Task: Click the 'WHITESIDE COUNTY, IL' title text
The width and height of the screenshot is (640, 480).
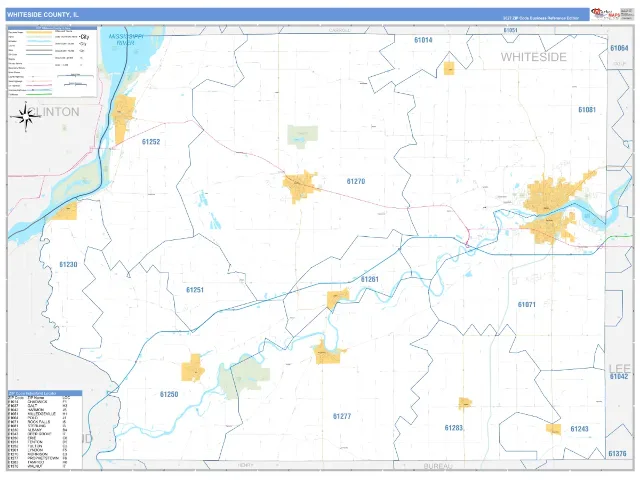Action: pos(42,15)
